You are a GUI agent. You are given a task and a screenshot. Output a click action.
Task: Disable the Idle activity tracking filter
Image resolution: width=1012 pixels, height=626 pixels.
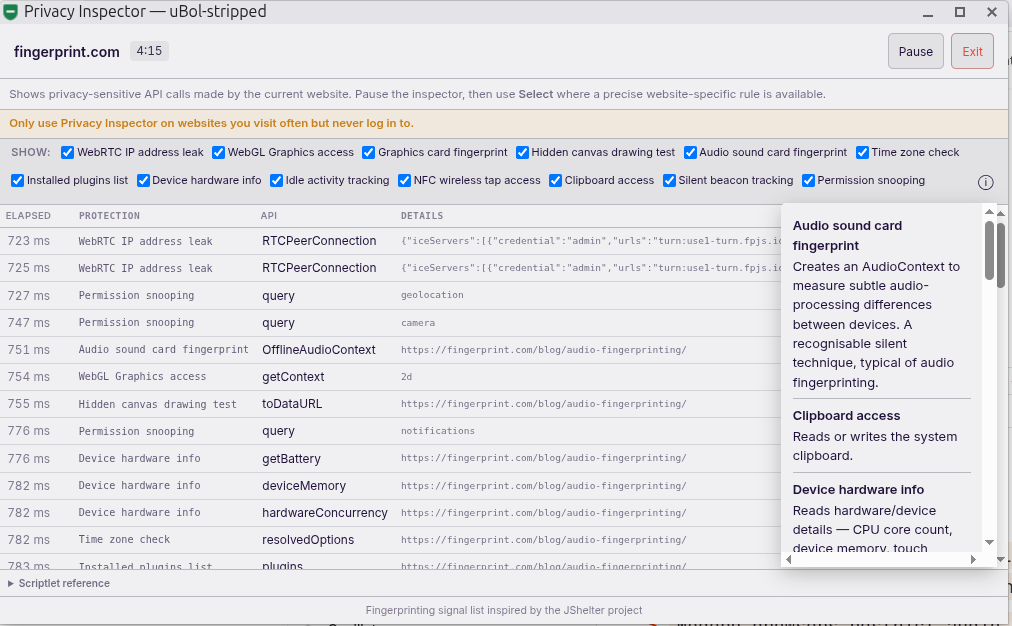276,181
